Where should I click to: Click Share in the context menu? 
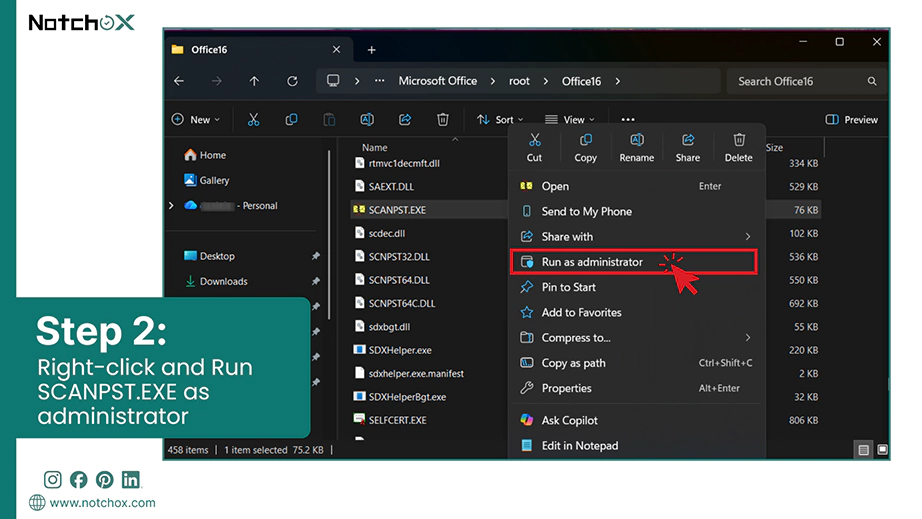687,148
